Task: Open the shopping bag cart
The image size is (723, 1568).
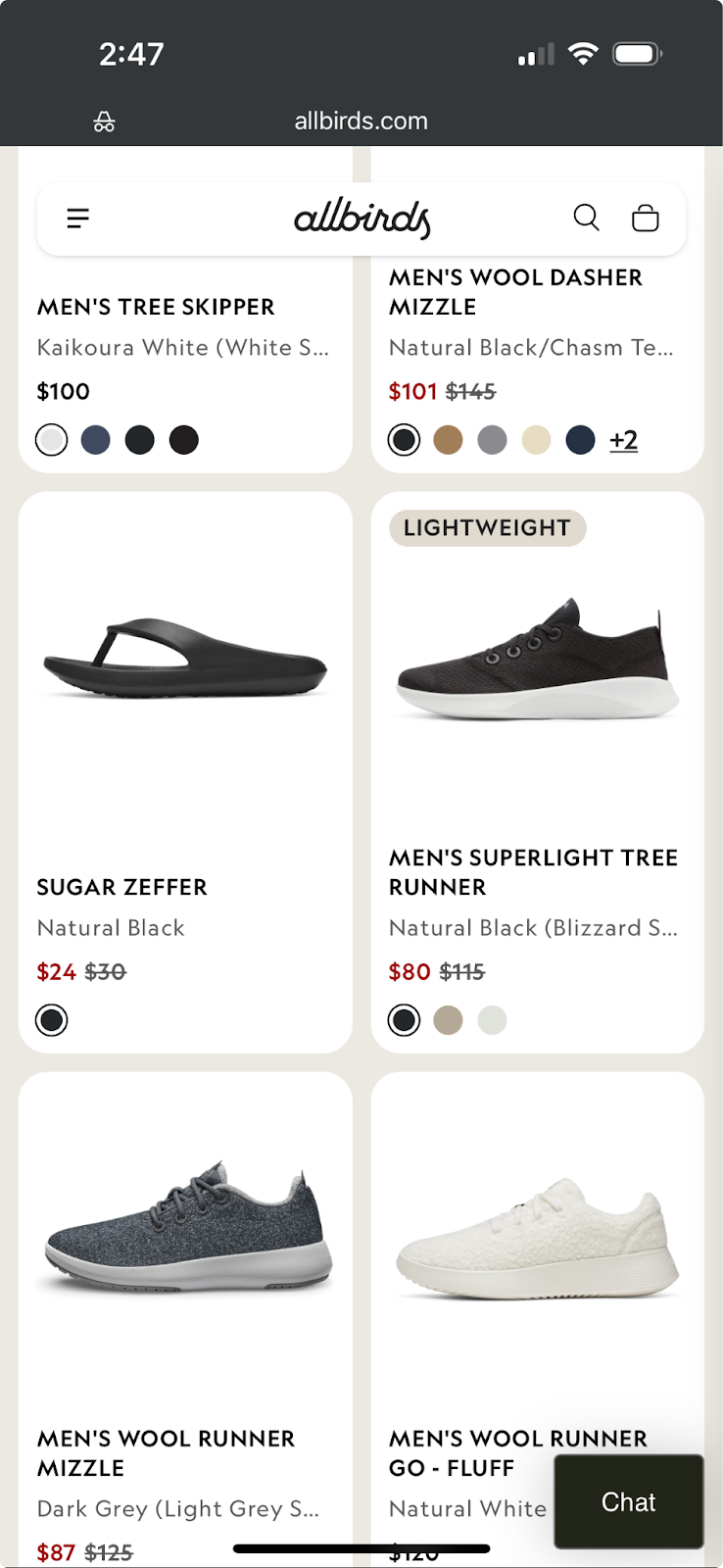Action: 645,218
